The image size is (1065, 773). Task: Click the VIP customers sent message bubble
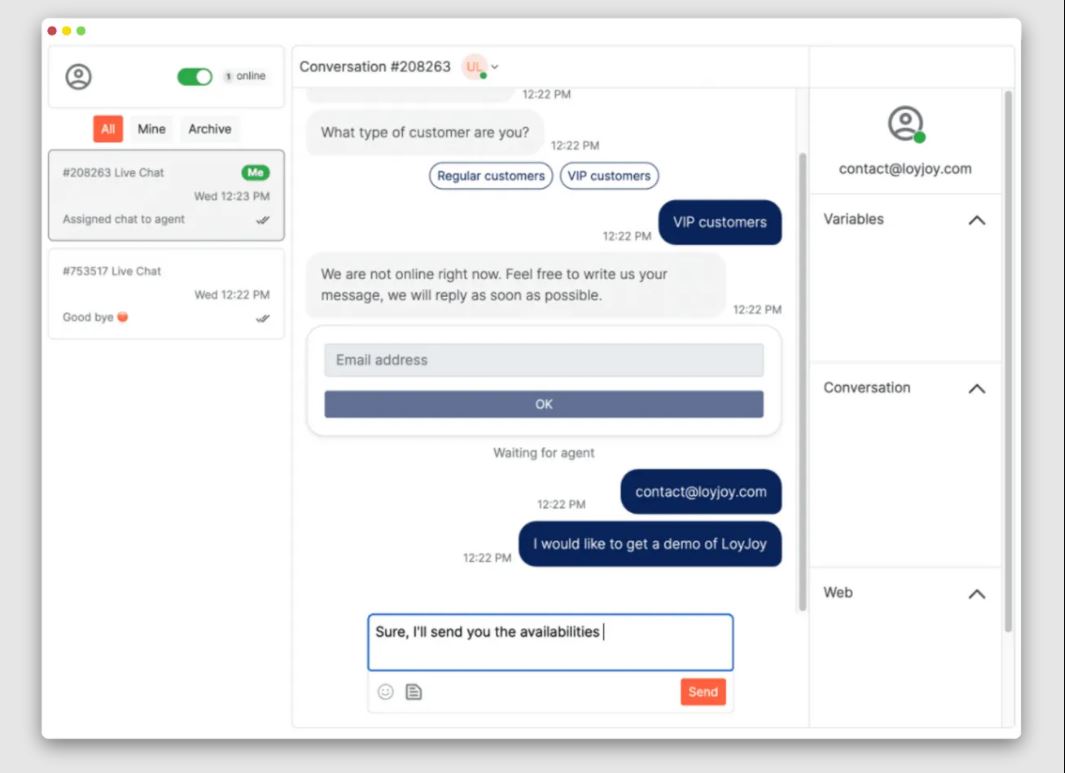[x=720, y=222]
